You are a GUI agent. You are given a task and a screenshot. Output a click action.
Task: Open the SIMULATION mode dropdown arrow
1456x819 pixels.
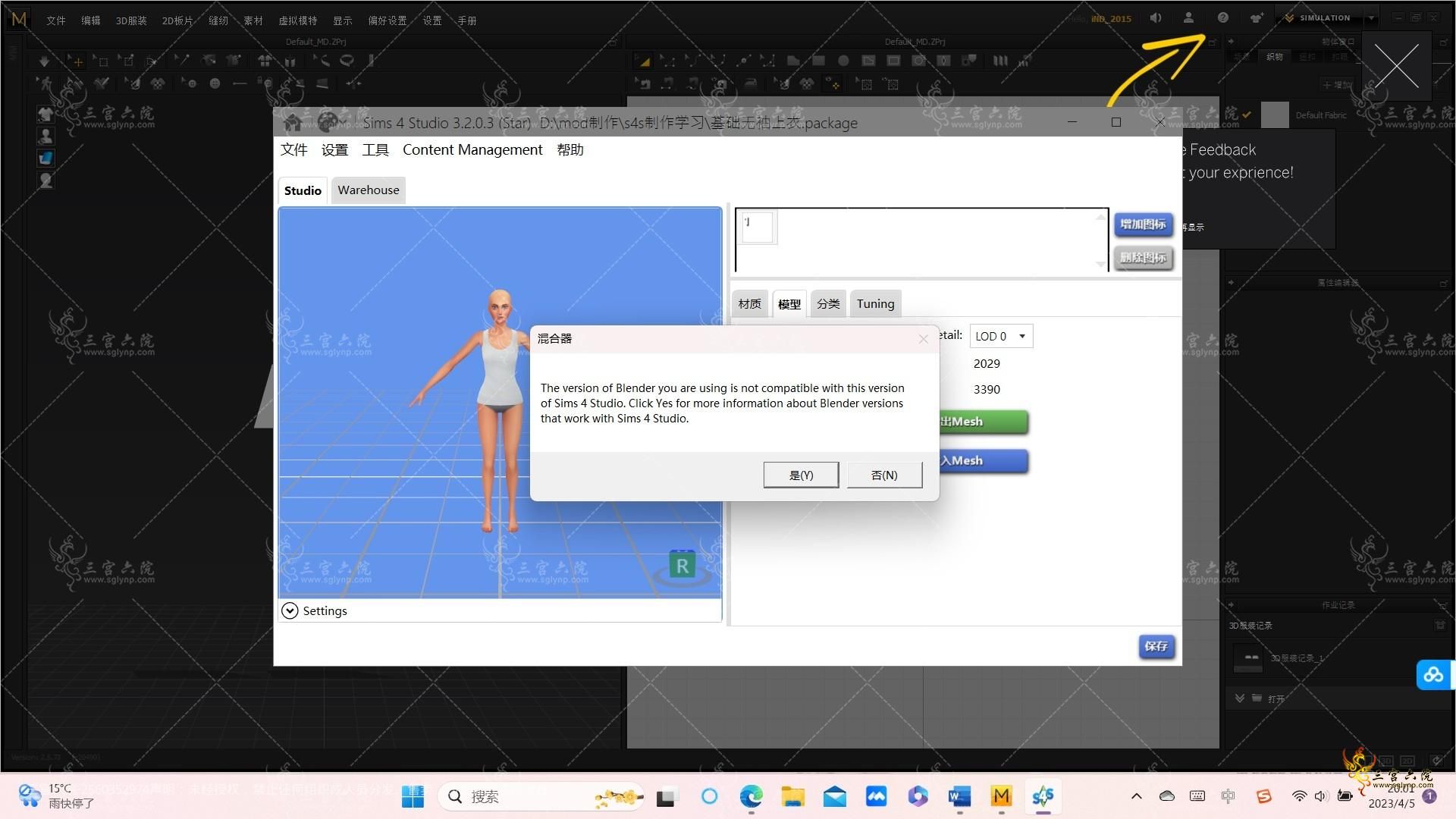(x=1371, y=18)
